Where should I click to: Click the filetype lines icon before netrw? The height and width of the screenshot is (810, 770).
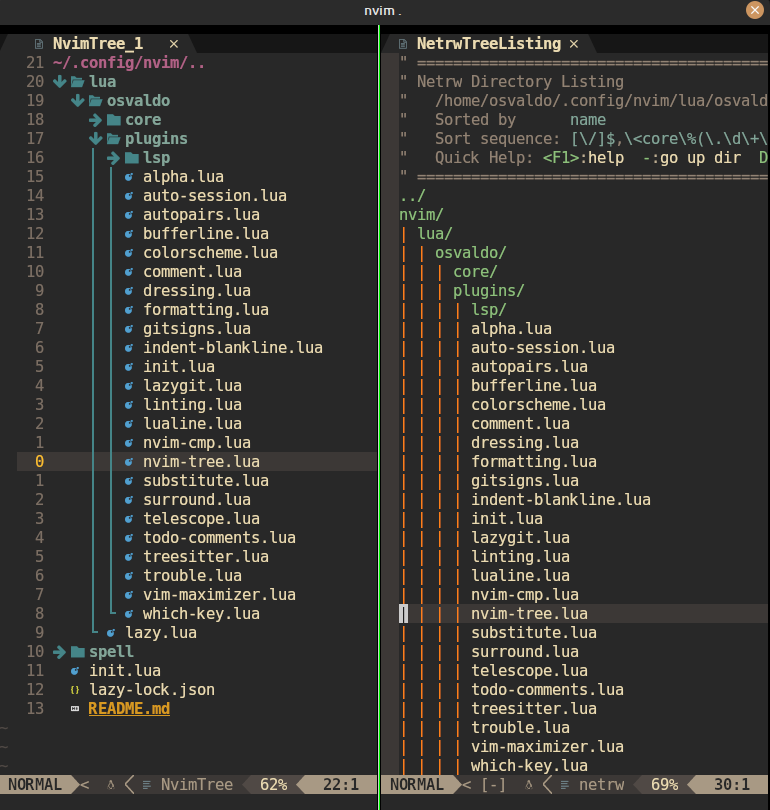tap(564, 785)
